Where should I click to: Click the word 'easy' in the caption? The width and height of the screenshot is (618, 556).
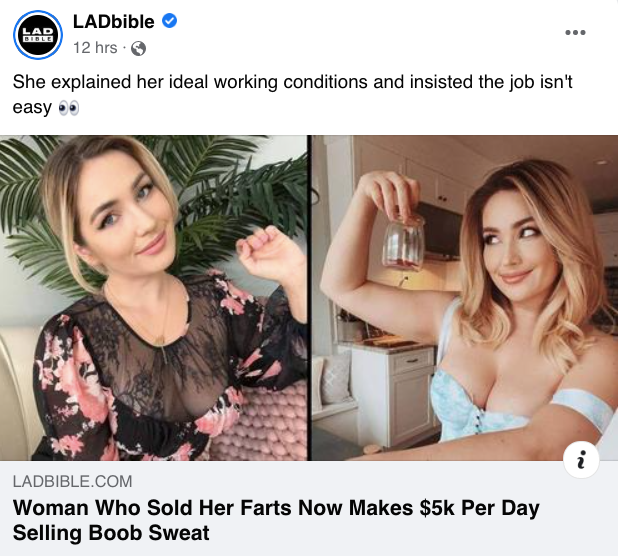point(32,106)
